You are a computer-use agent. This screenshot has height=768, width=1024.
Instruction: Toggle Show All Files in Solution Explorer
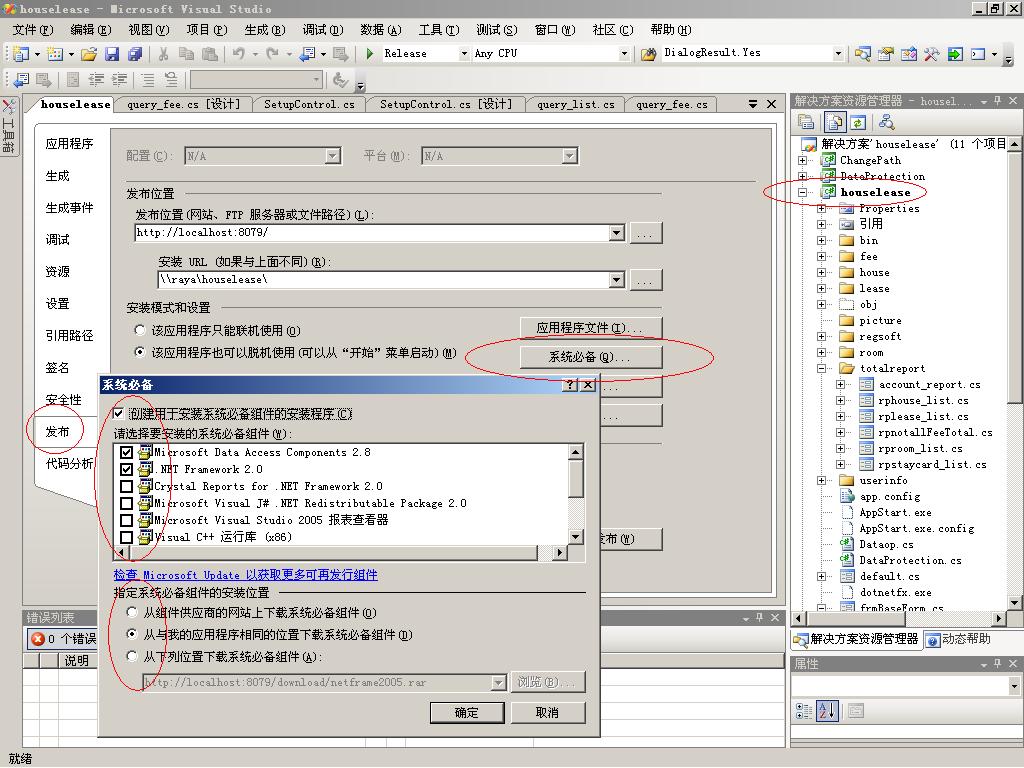(x=835, y=121)
